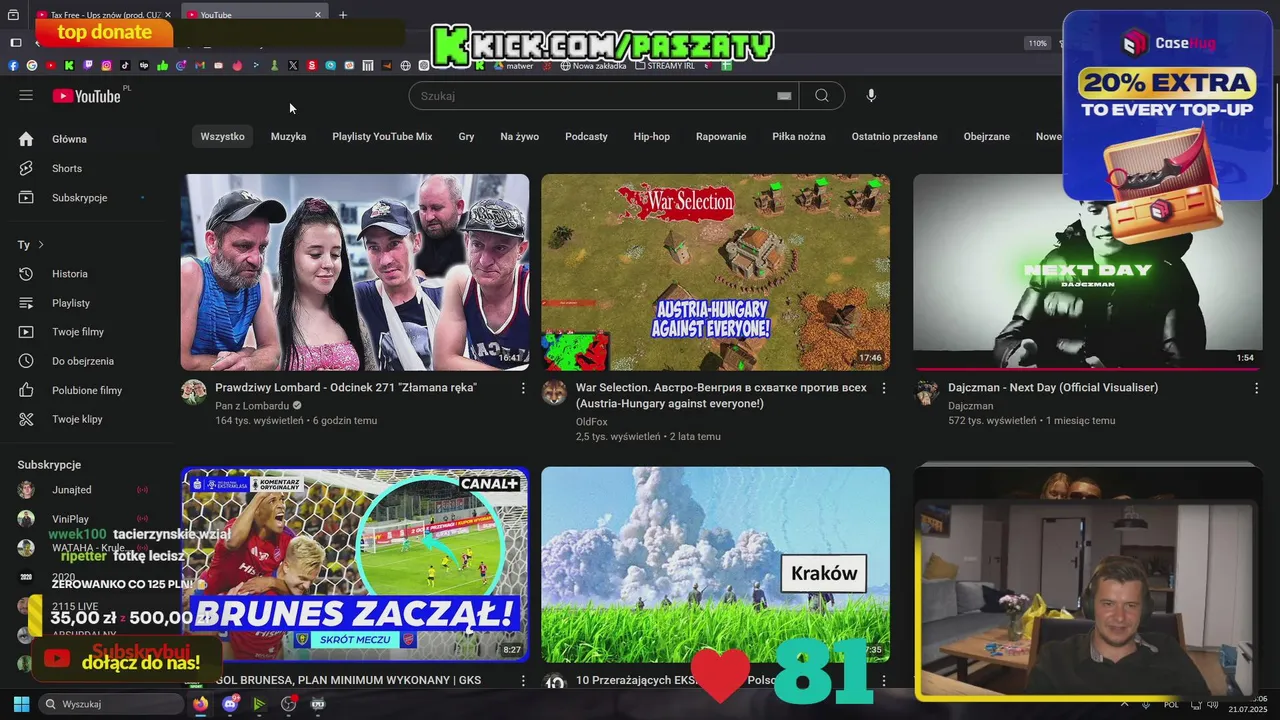The height and width of the screenshot is (720, 1280).
Task: Select the Piłka nożna filter chip
Action: pyautogui.click(x=799, y=136)
